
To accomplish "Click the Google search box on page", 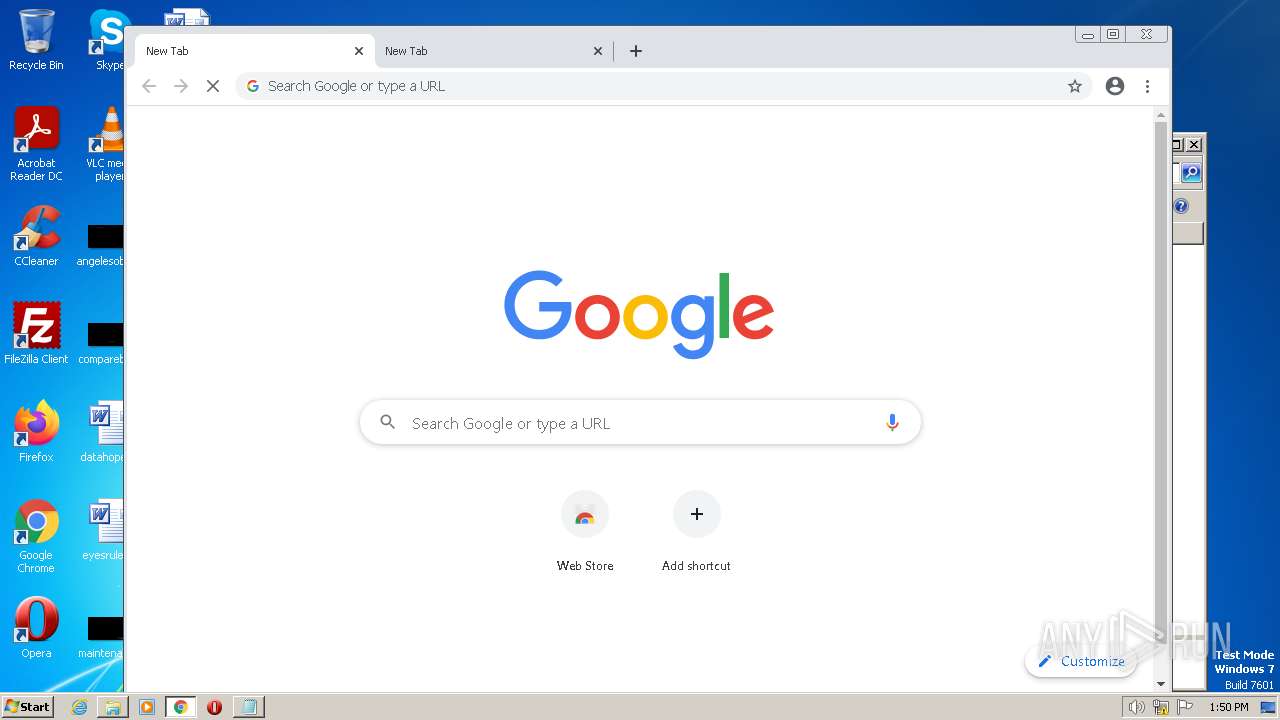I will (x=640, y=423).
